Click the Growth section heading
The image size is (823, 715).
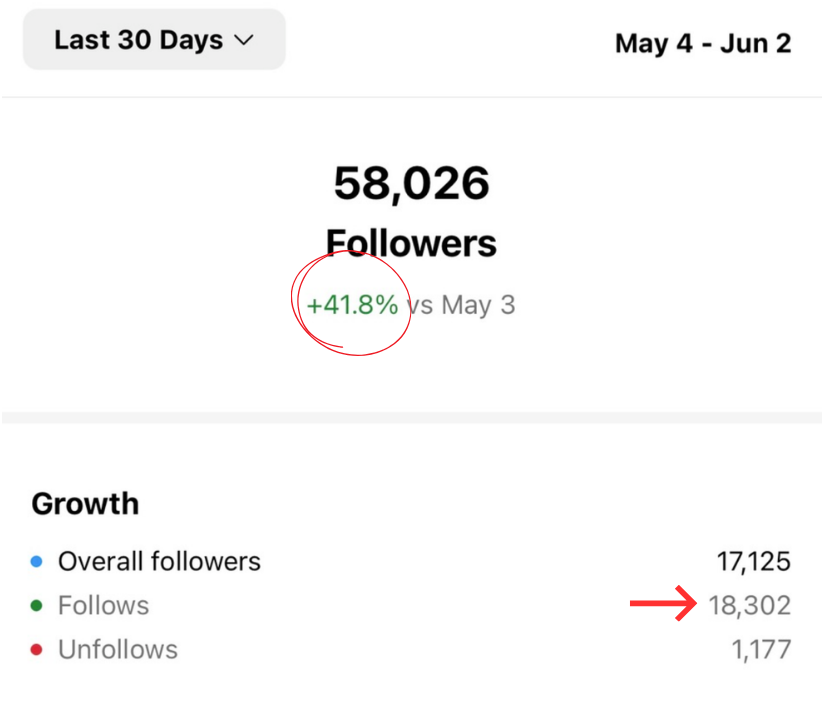pos(85,503)
